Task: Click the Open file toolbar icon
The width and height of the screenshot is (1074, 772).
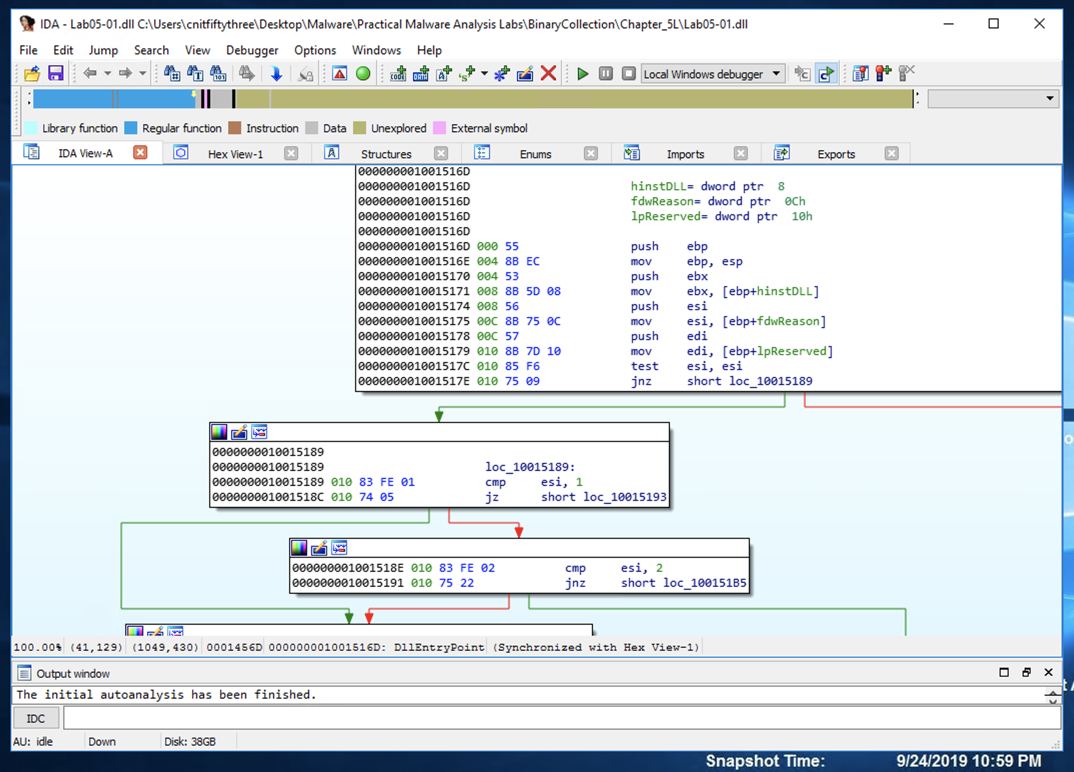Action: [32, 74]
